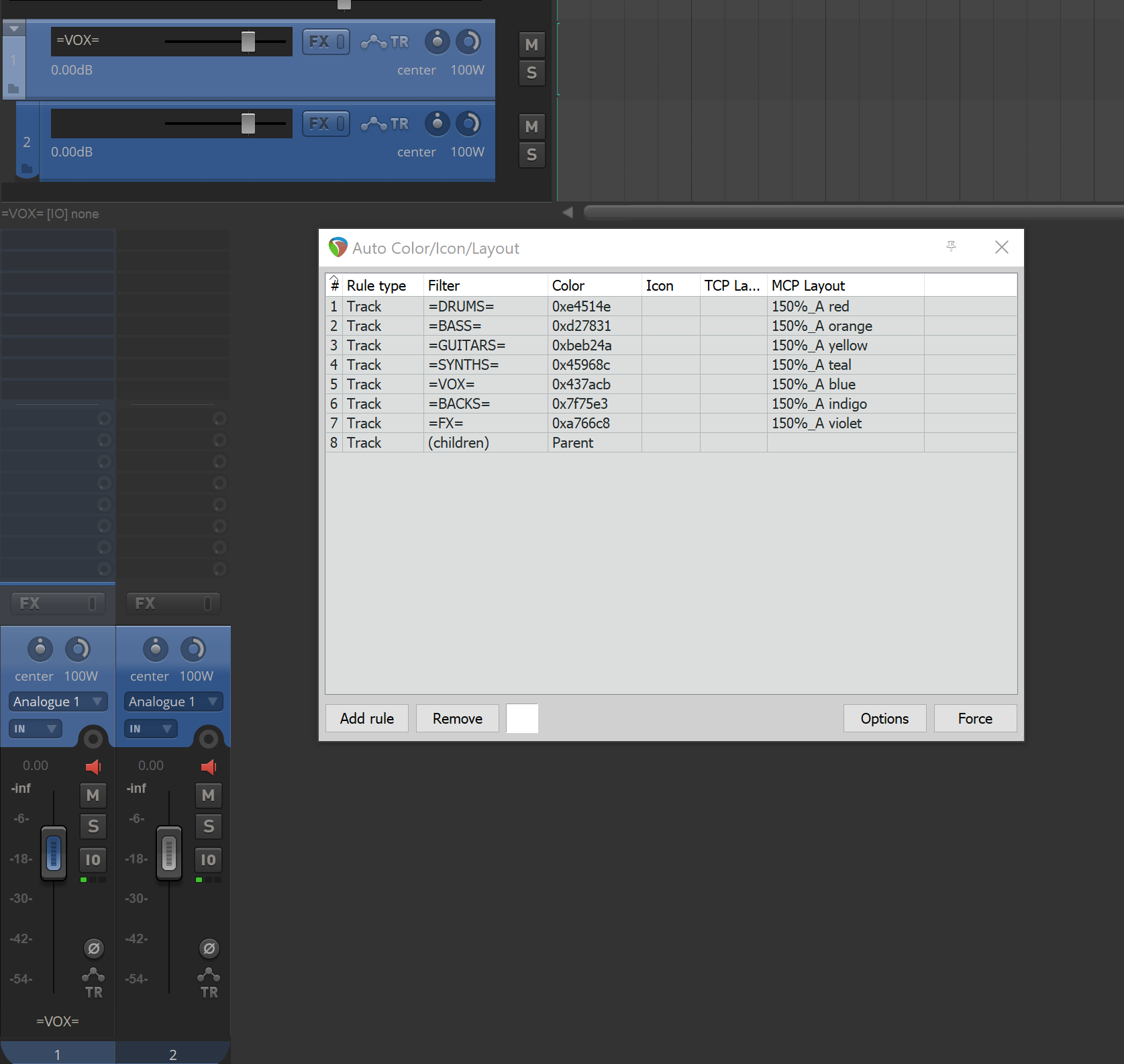Select the =GUITARS= rule row
The image size is (1124, 1064).
pyautogui.click(x=671, y=346)
